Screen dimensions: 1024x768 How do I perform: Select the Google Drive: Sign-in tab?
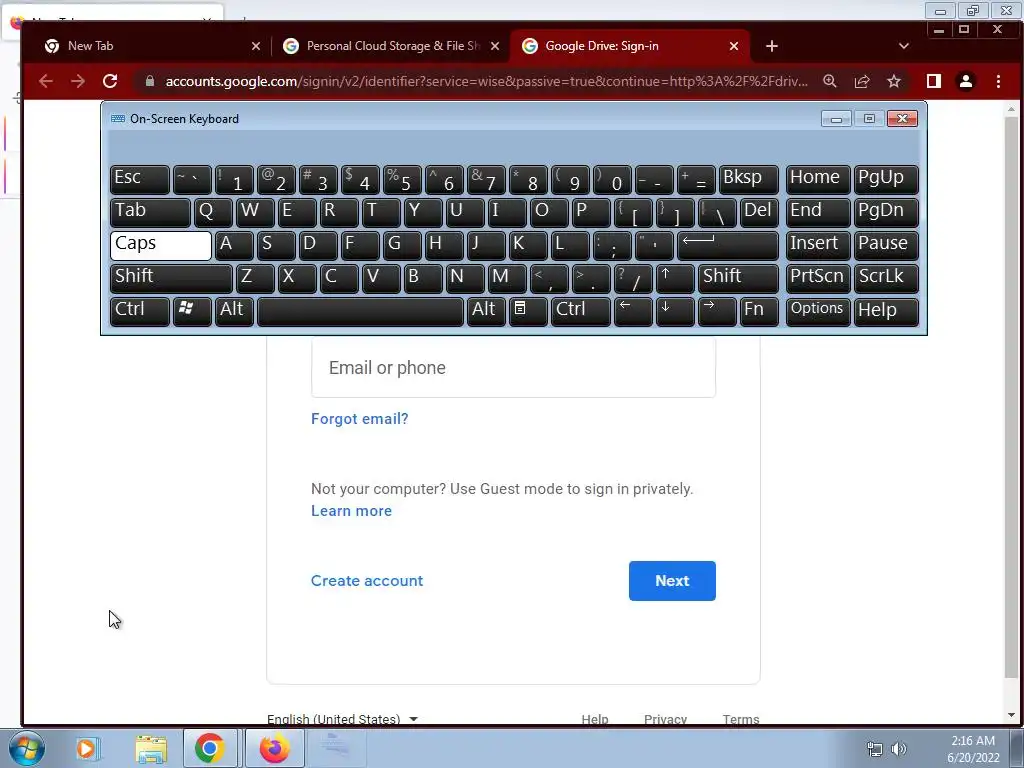point(630,46)
